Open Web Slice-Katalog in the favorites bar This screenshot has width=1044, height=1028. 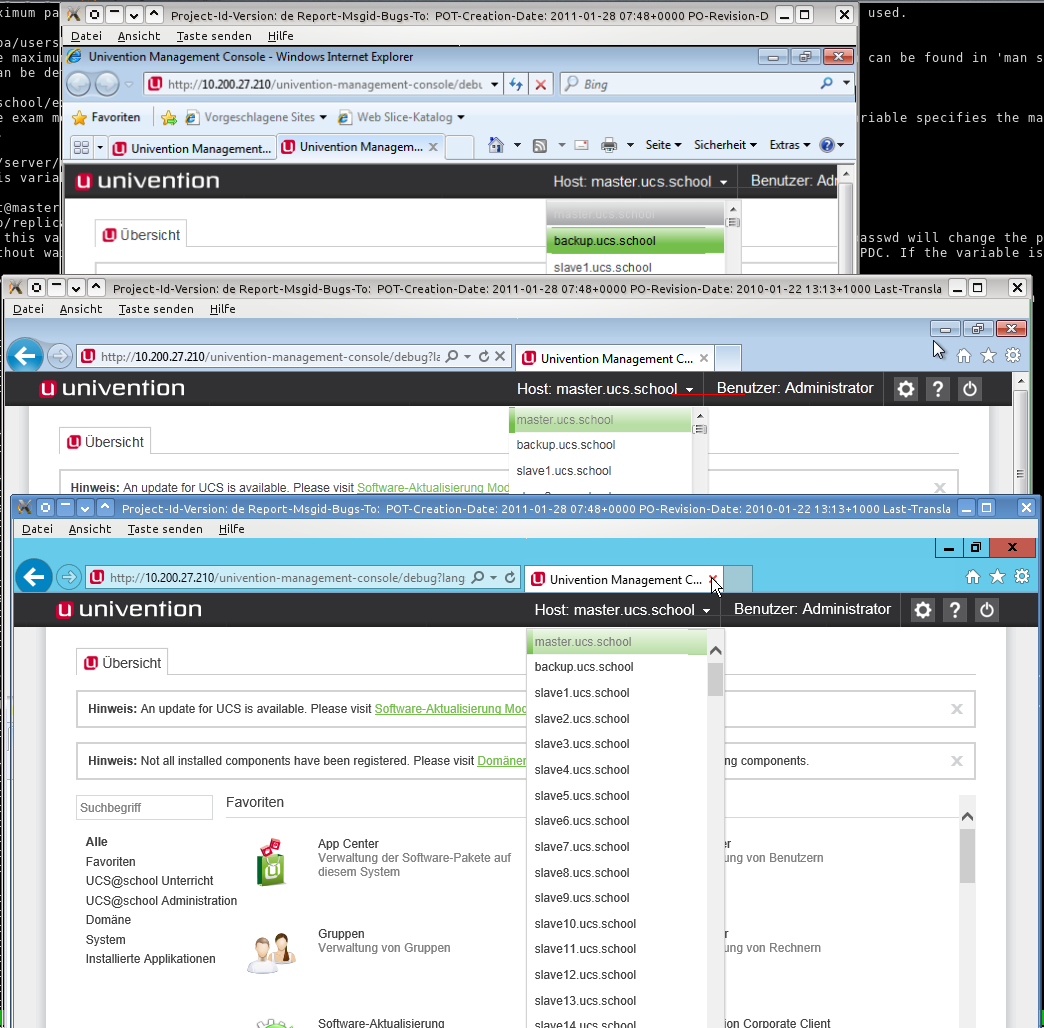pos(402,118)
